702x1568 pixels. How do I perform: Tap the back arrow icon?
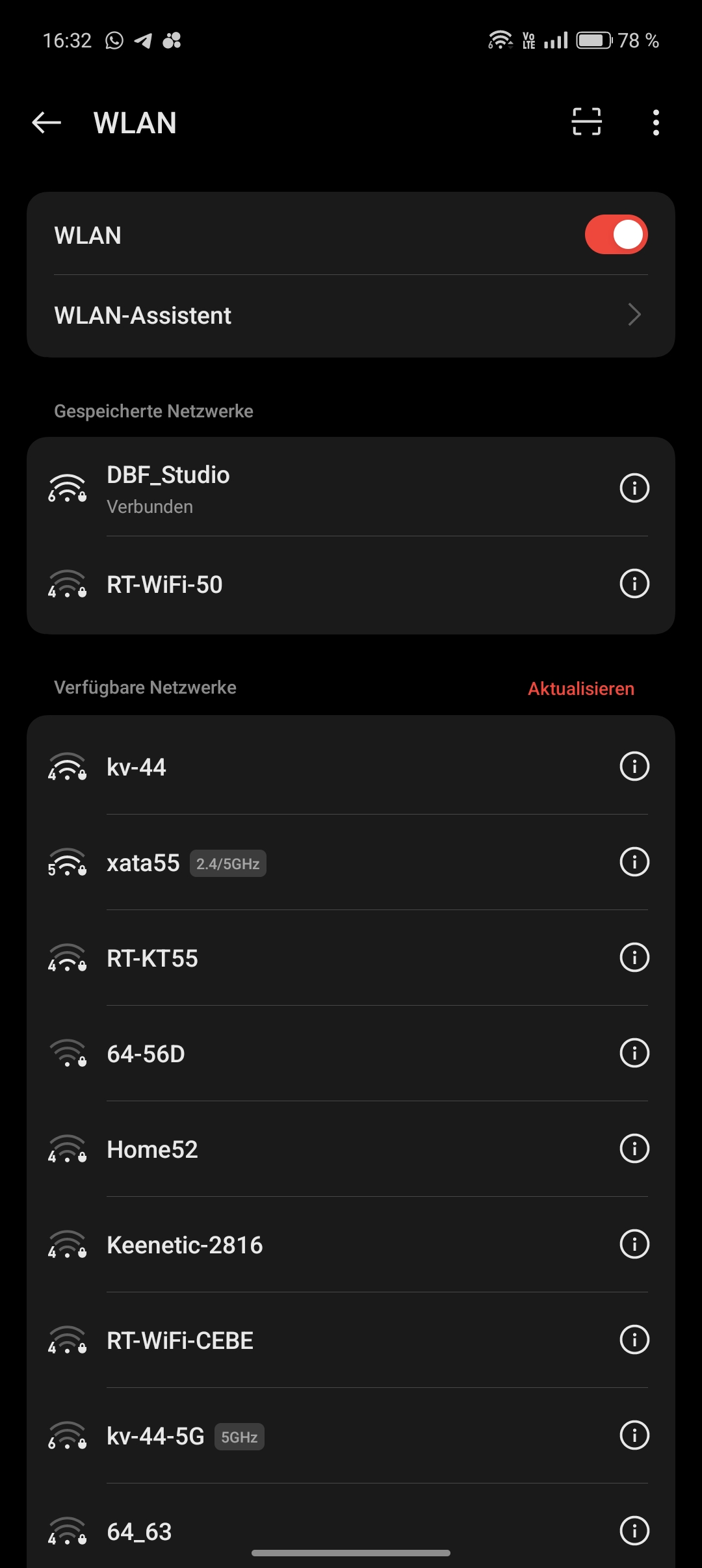coord(47,122)
